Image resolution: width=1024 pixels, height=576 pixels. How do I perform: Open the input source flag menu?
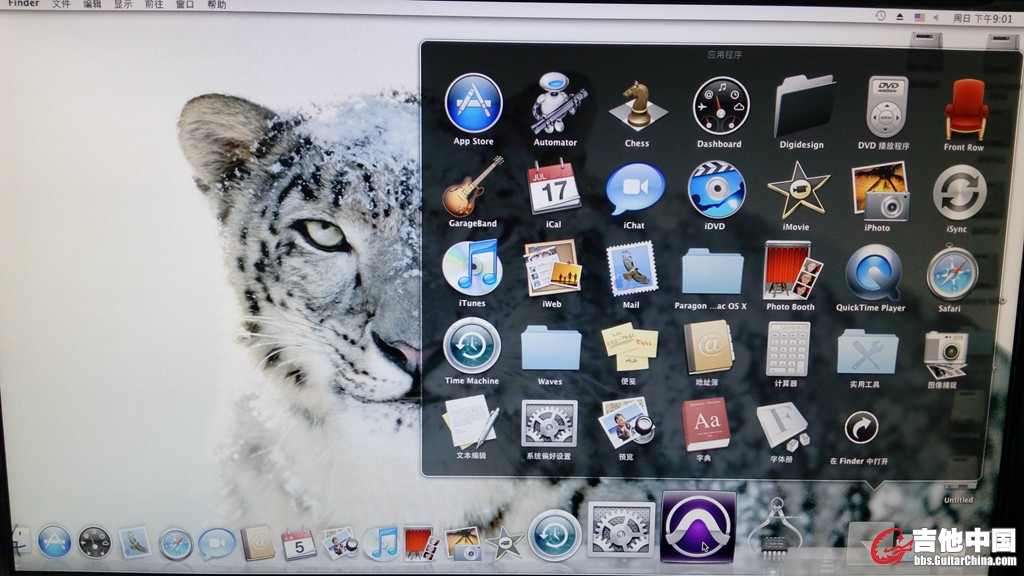pos(920,18)
